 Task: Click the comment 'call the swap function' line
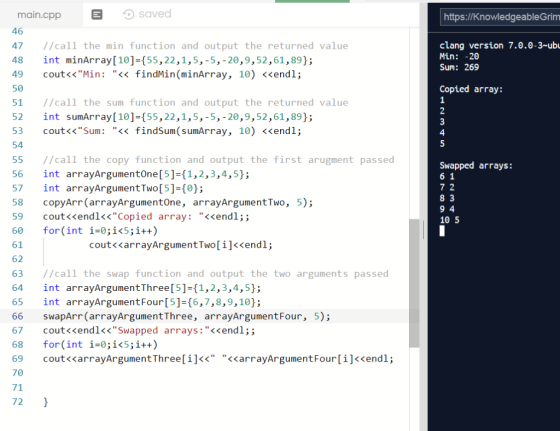coord(216,274)
